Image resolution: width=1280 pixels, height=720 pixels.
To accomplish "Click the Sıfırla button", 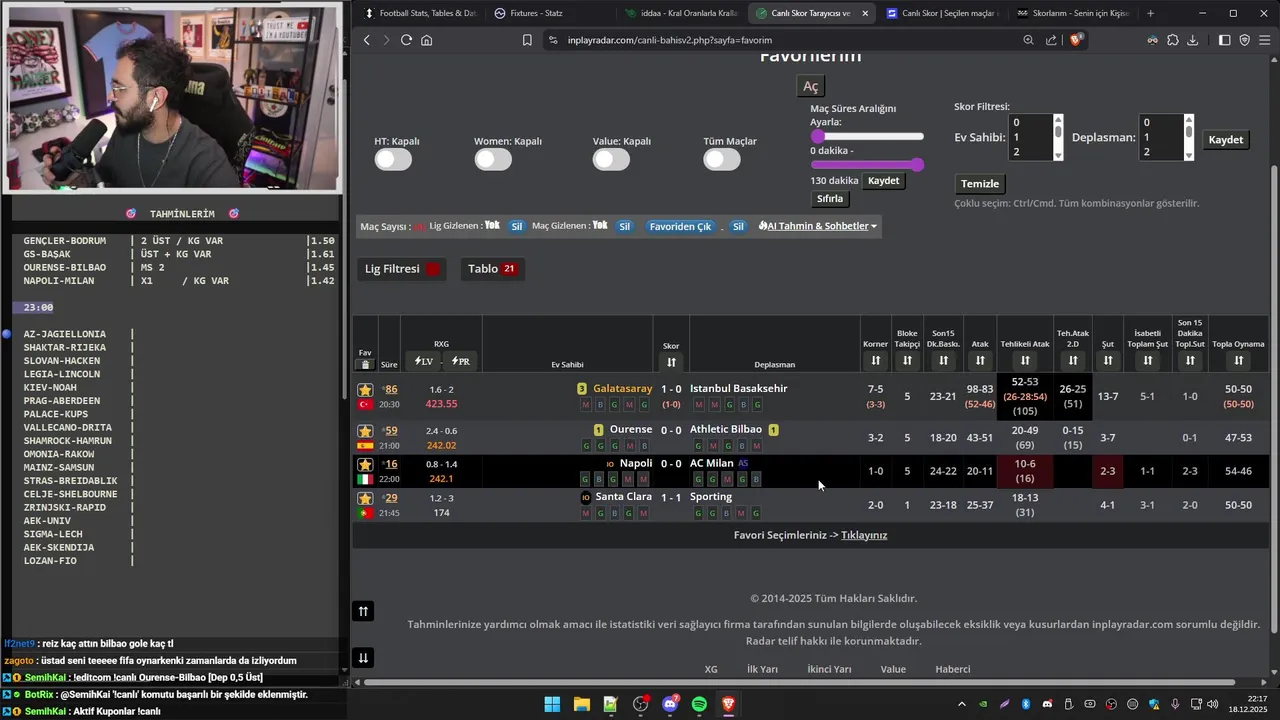I will coord(830,199).
